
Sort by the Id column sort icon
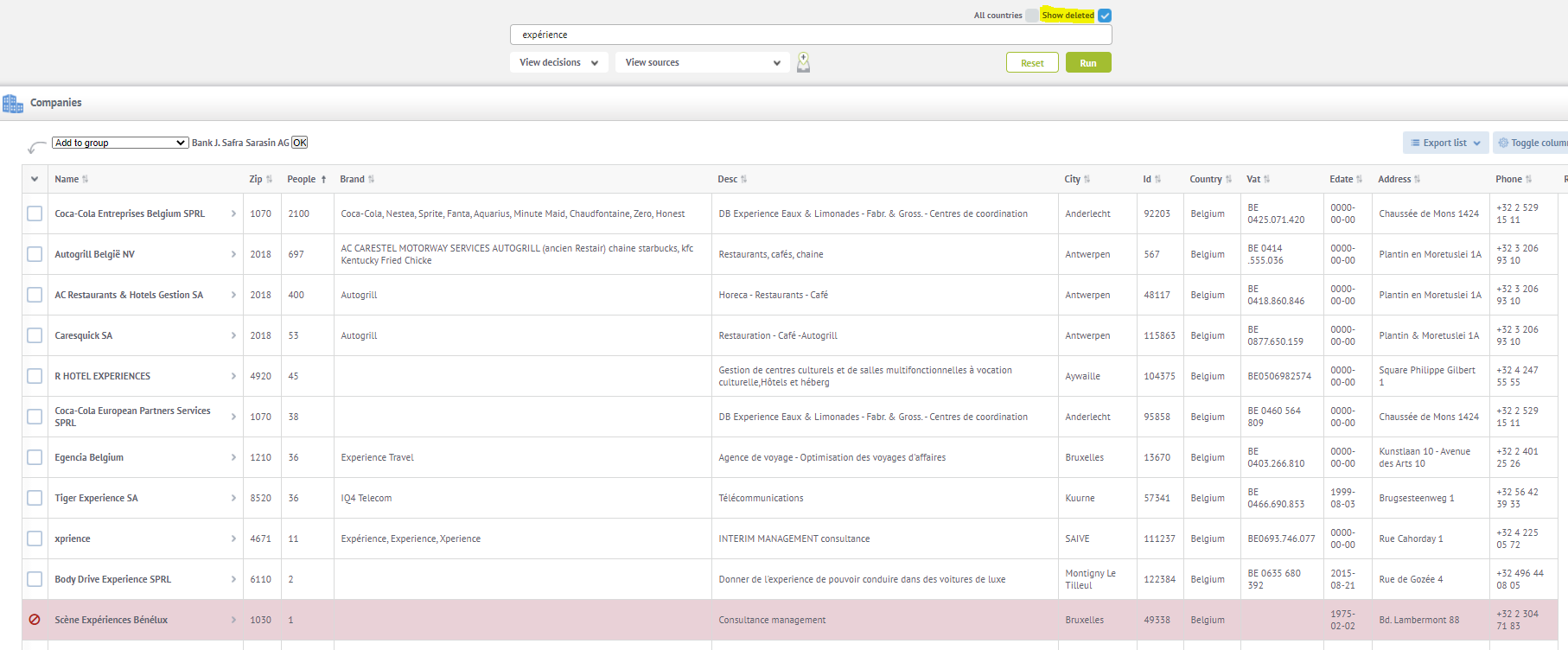(1157, 179)
